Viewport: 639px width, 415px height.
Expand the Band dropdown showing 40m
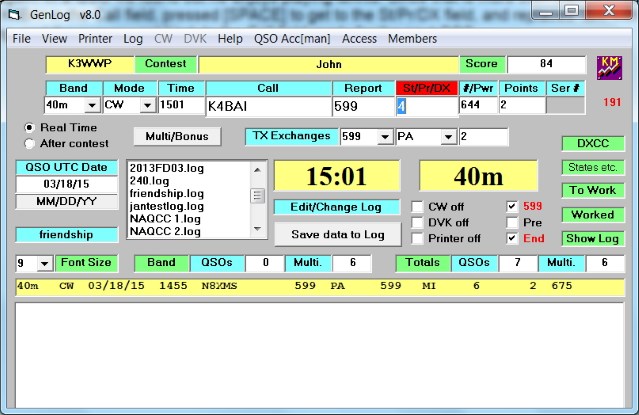[x=92, y=106]
